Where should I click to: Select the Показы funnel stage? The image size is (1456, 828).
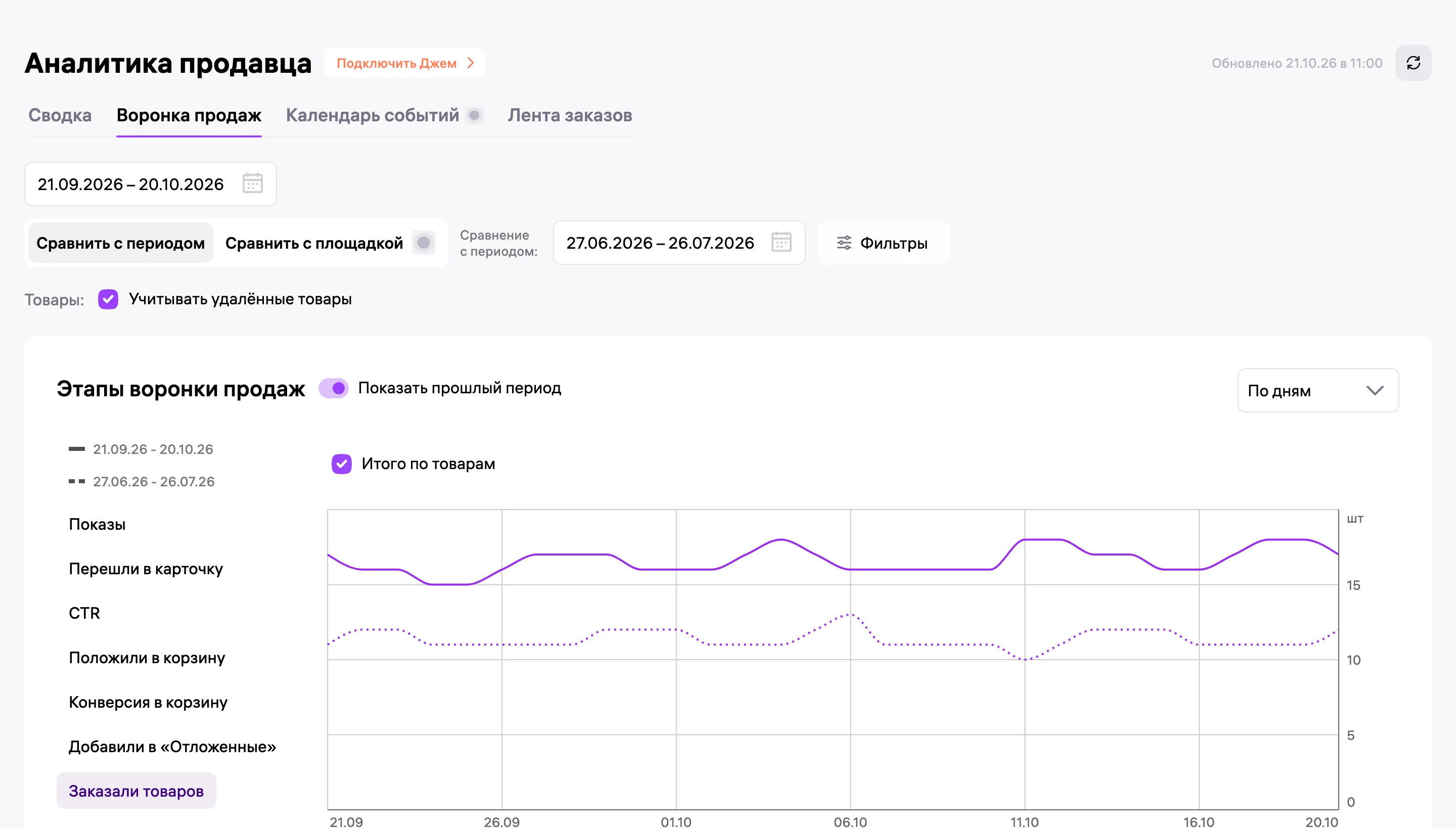click(x=97, y=524)
